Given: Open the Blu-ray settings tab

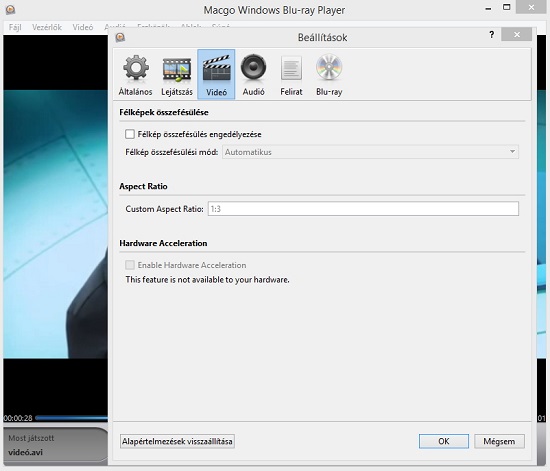Looking at the screenshot, I should [x=329, y=75].
